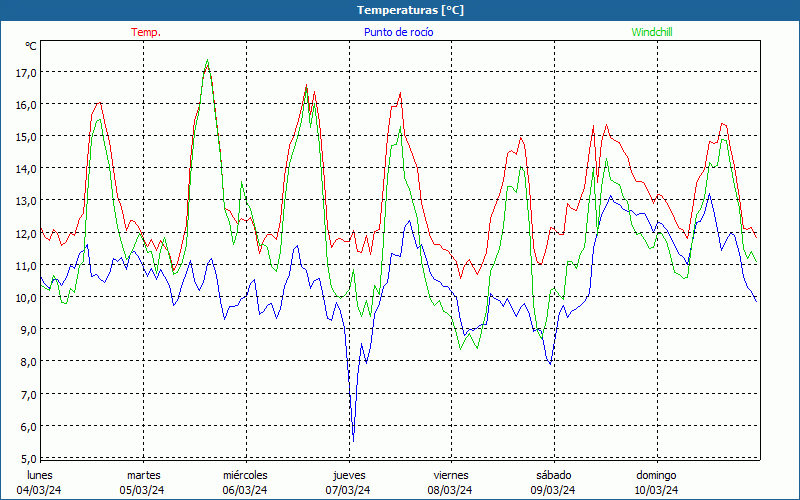Click the windchill peak above 17 on martes
Viewport: 800px width, 500px height.
207,61
